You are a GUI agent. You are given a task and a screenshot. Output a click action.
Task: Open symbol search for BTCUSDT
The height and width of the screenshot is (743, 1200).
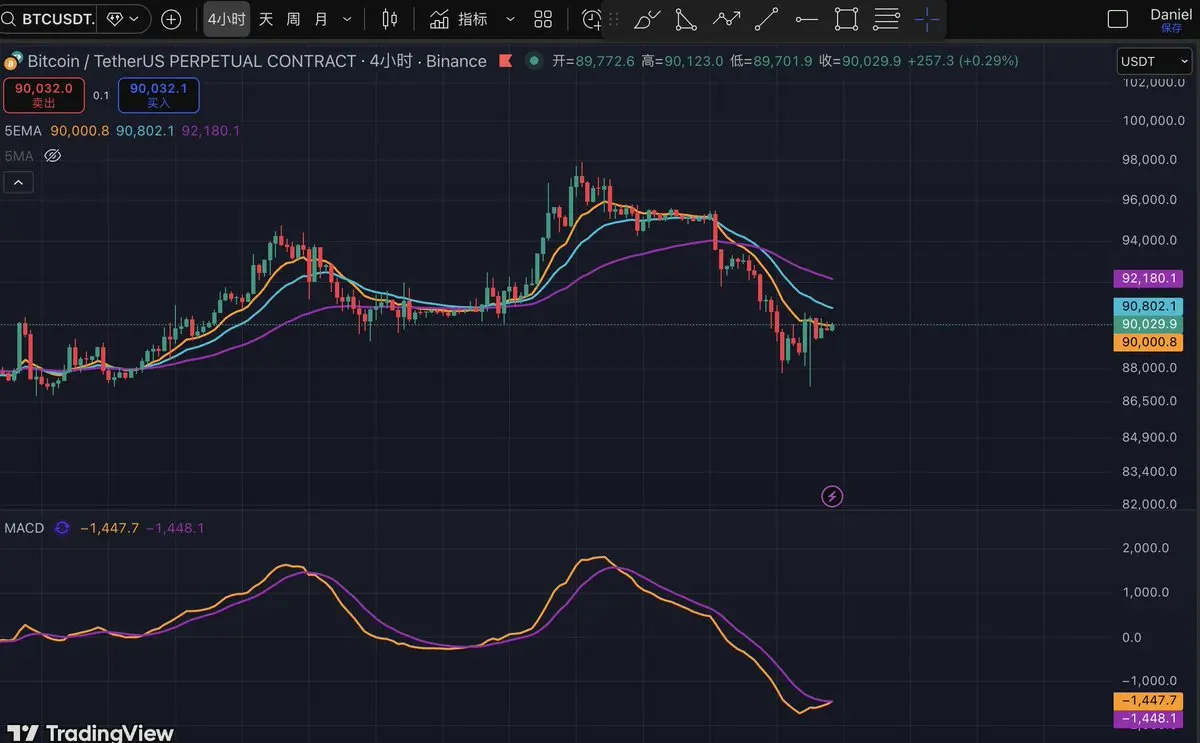50,19
